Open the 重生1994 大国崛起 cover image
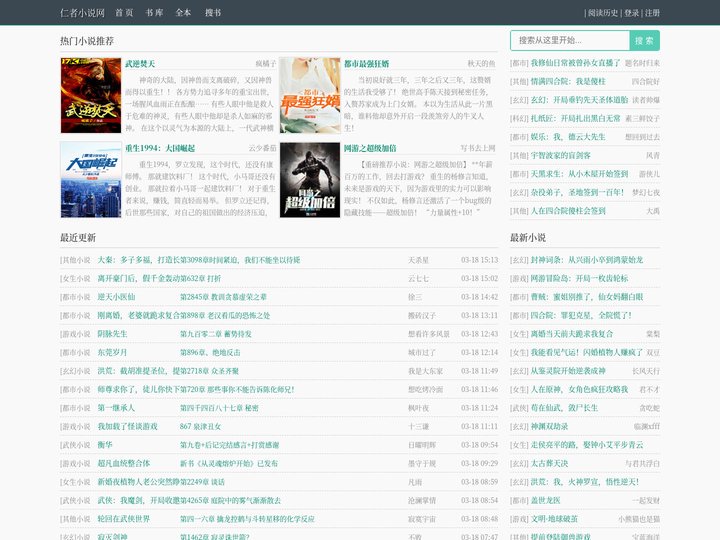The image size is (720, 540). (x=91, y=180)
